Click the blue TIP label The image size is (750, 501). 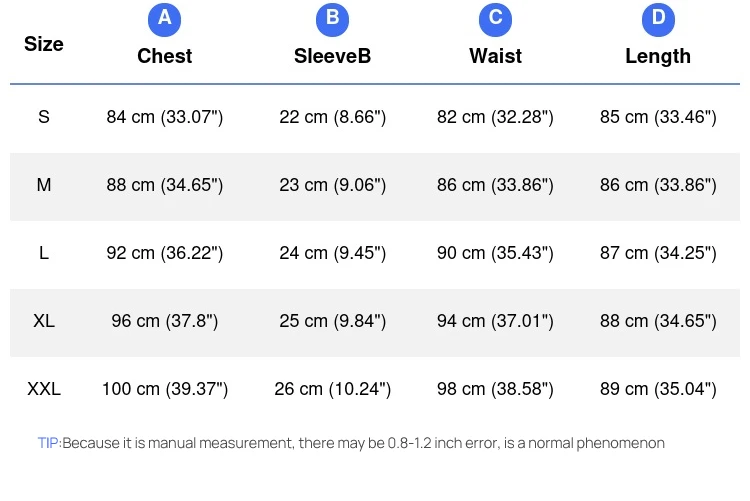tap(49, 443)
